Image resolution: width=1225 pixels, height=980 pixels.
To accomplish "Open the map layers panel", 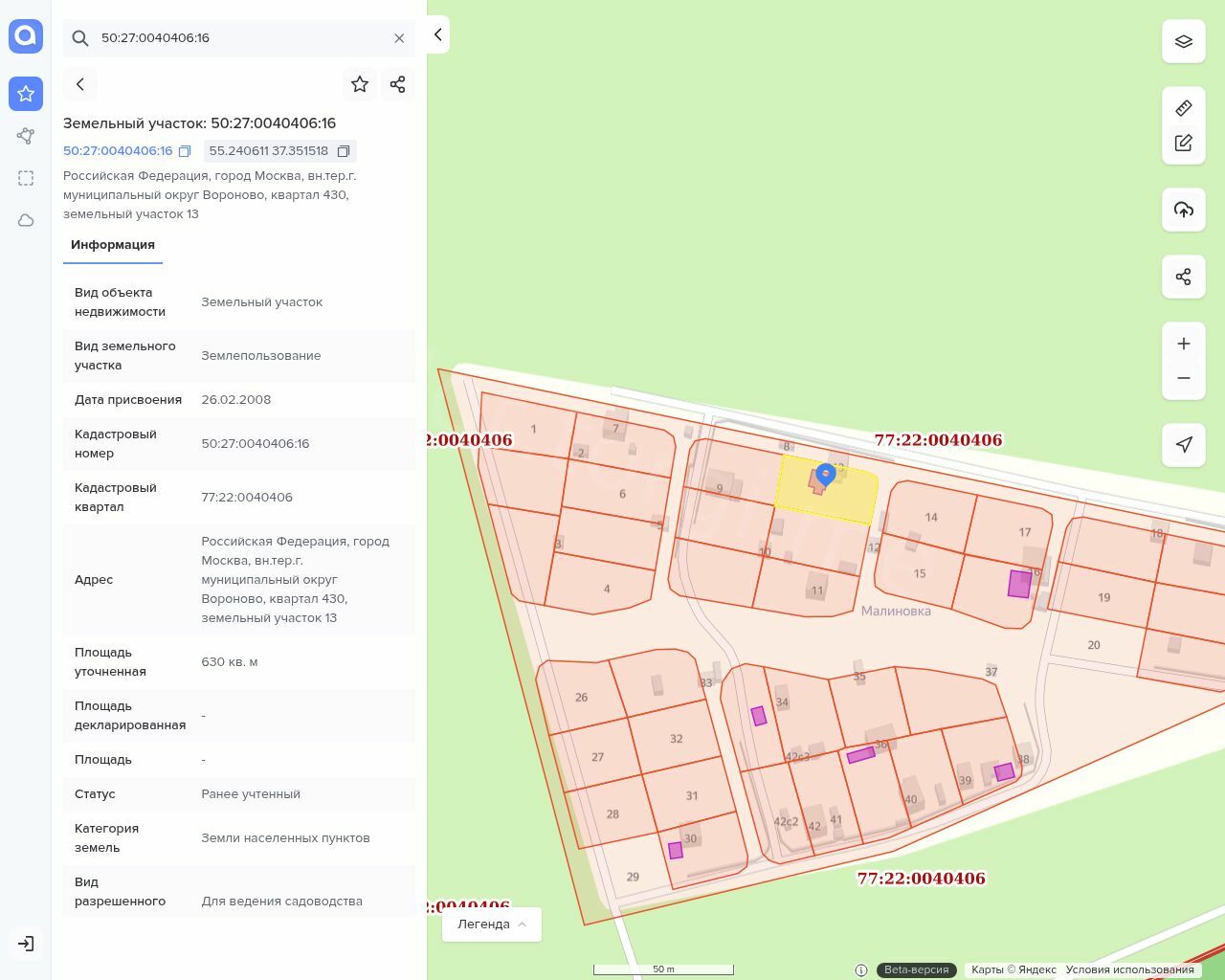I will pyautogui.click(x=1184, y=41).
